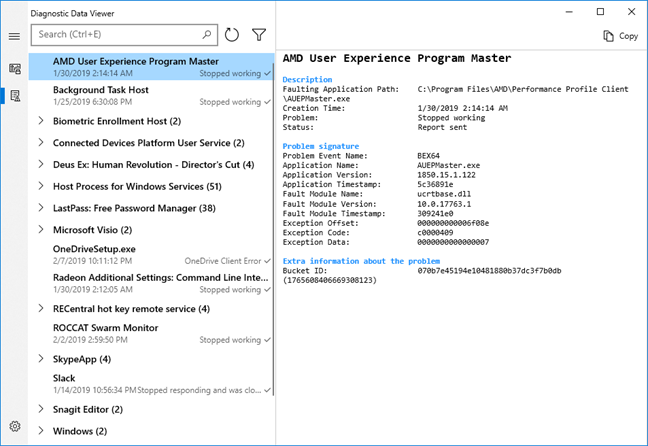Viewport: 648px width, 446px height.
Task: Click the exception code c0000409
Action: pos(435,232)
